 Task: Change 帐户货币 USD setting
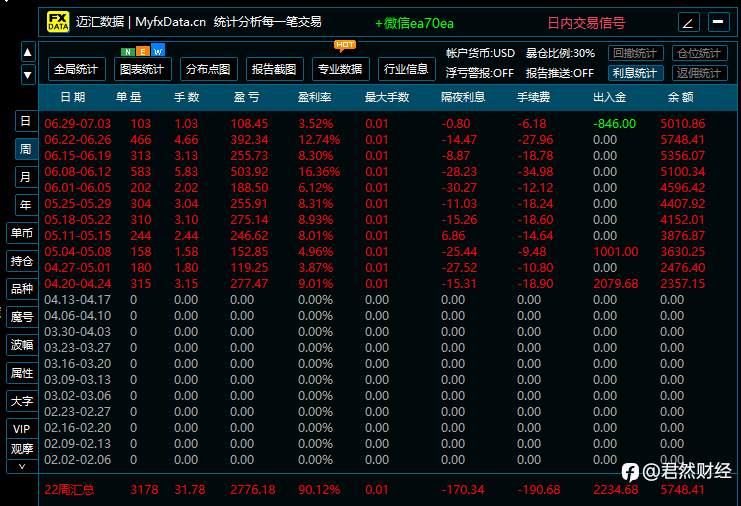click(480, 53)
